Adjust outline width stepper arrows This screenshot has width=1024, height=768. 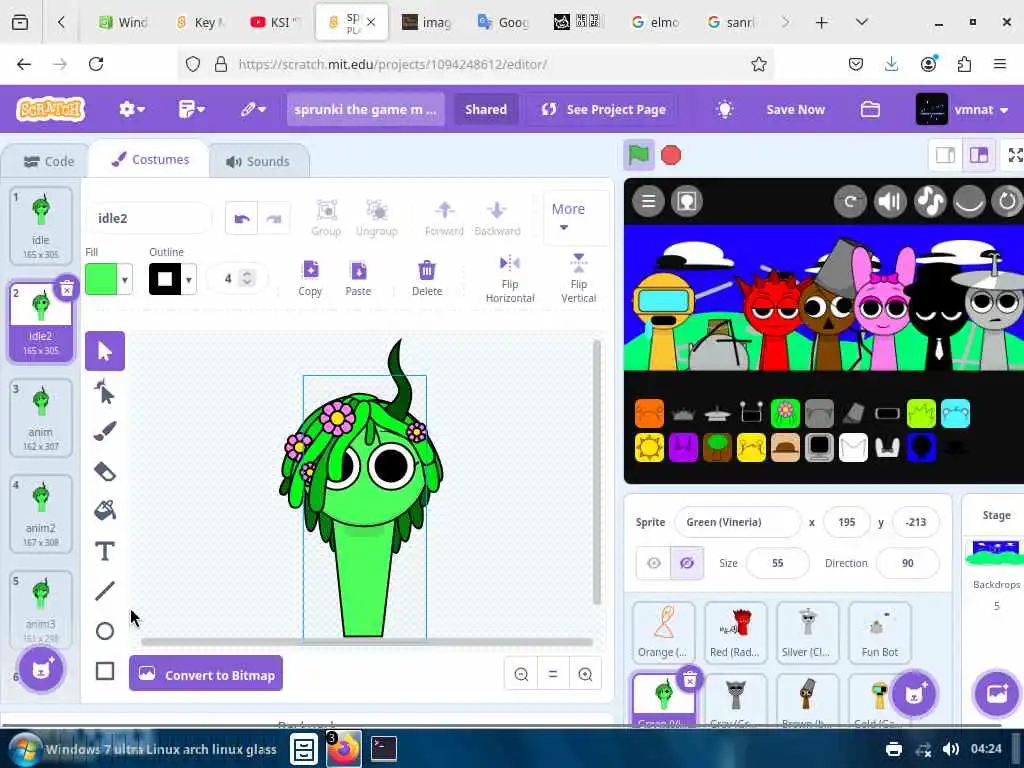(x=247, y=279)
